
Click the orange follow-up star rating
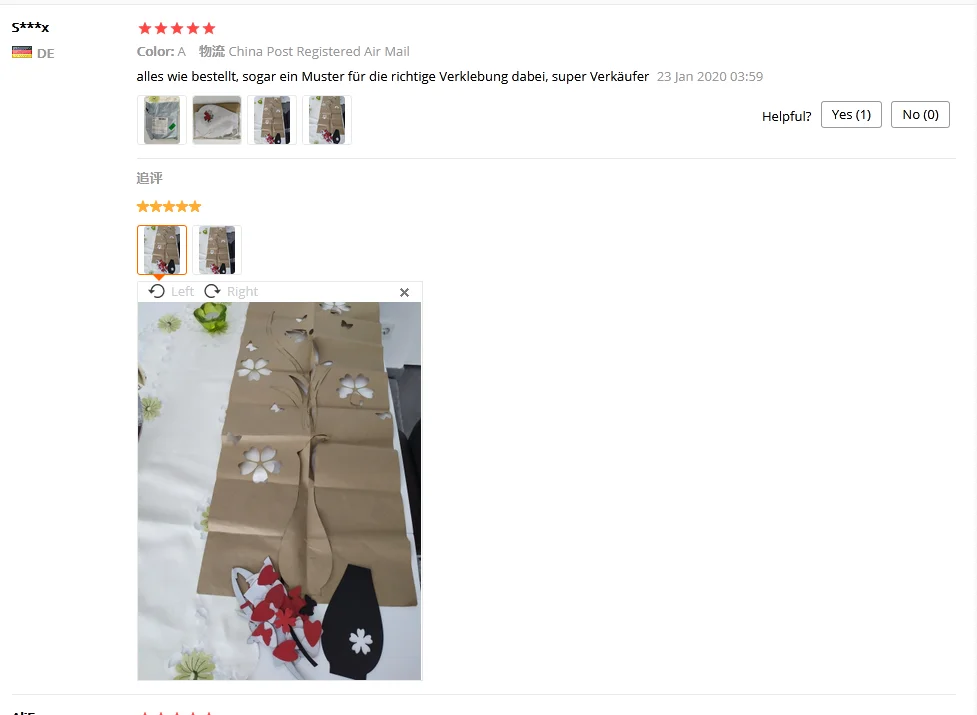pyautogui.click(x=169, y=206)
